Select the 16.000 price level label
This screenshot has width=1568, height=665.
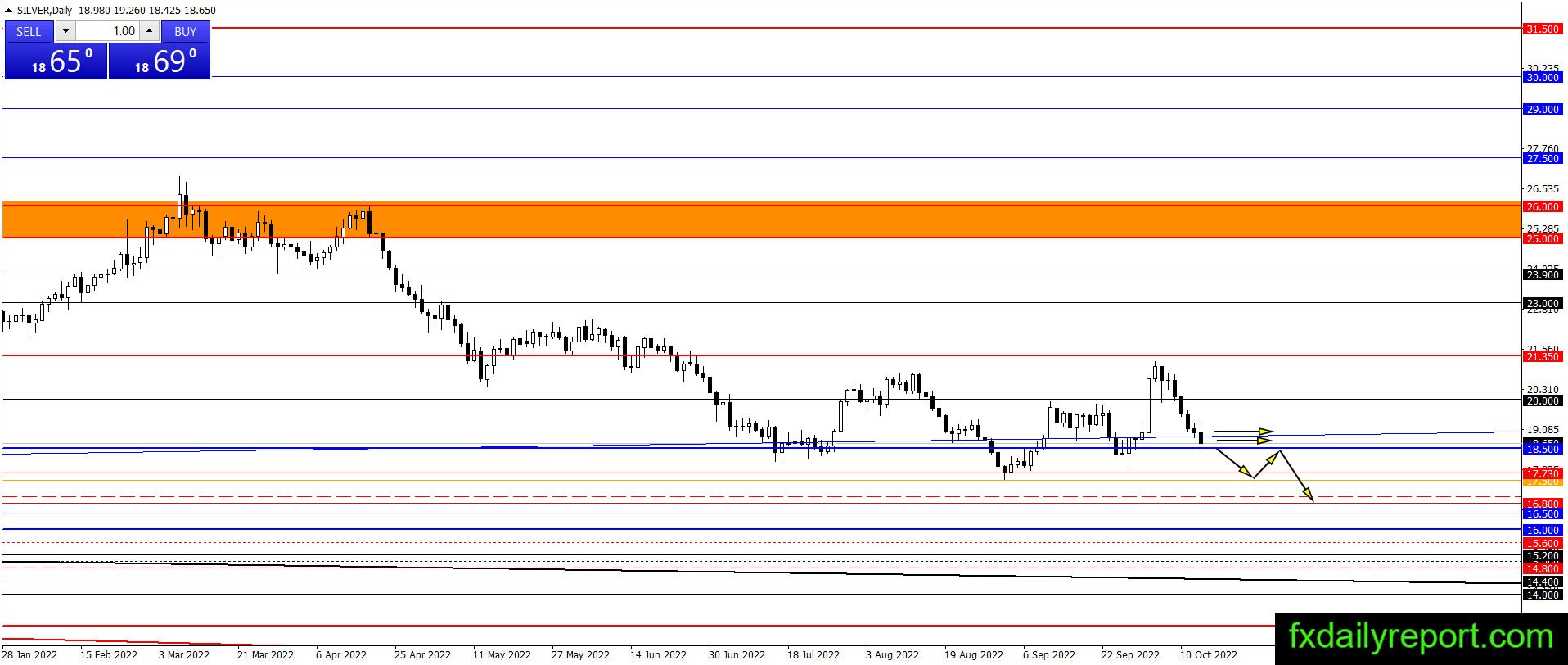(1543, 530)
